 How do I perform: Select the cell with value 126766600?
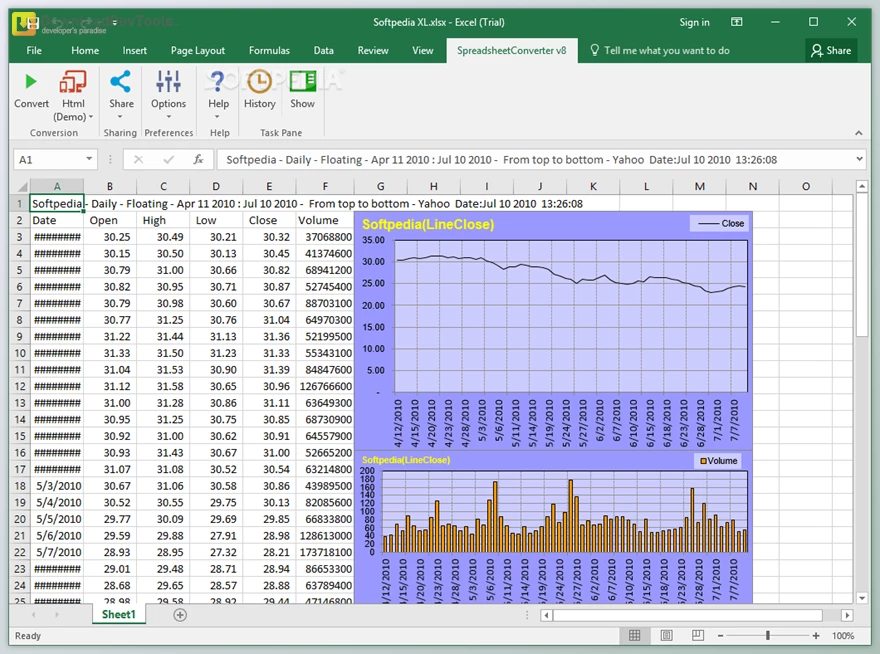coord(326,386)
